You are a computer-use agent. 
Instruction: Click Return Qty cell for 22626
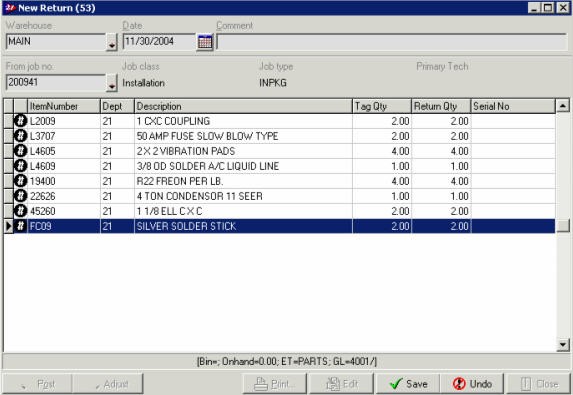pos(441,196)
